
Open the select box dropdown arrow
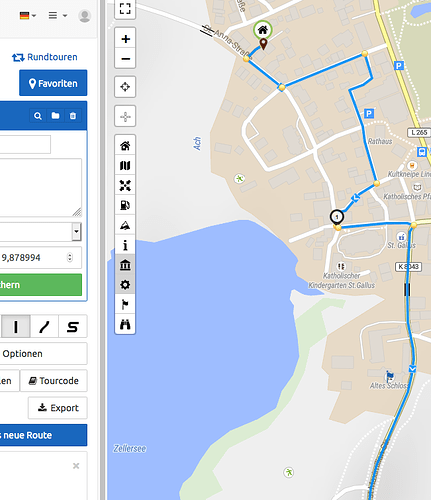click(x=76, y=231)
